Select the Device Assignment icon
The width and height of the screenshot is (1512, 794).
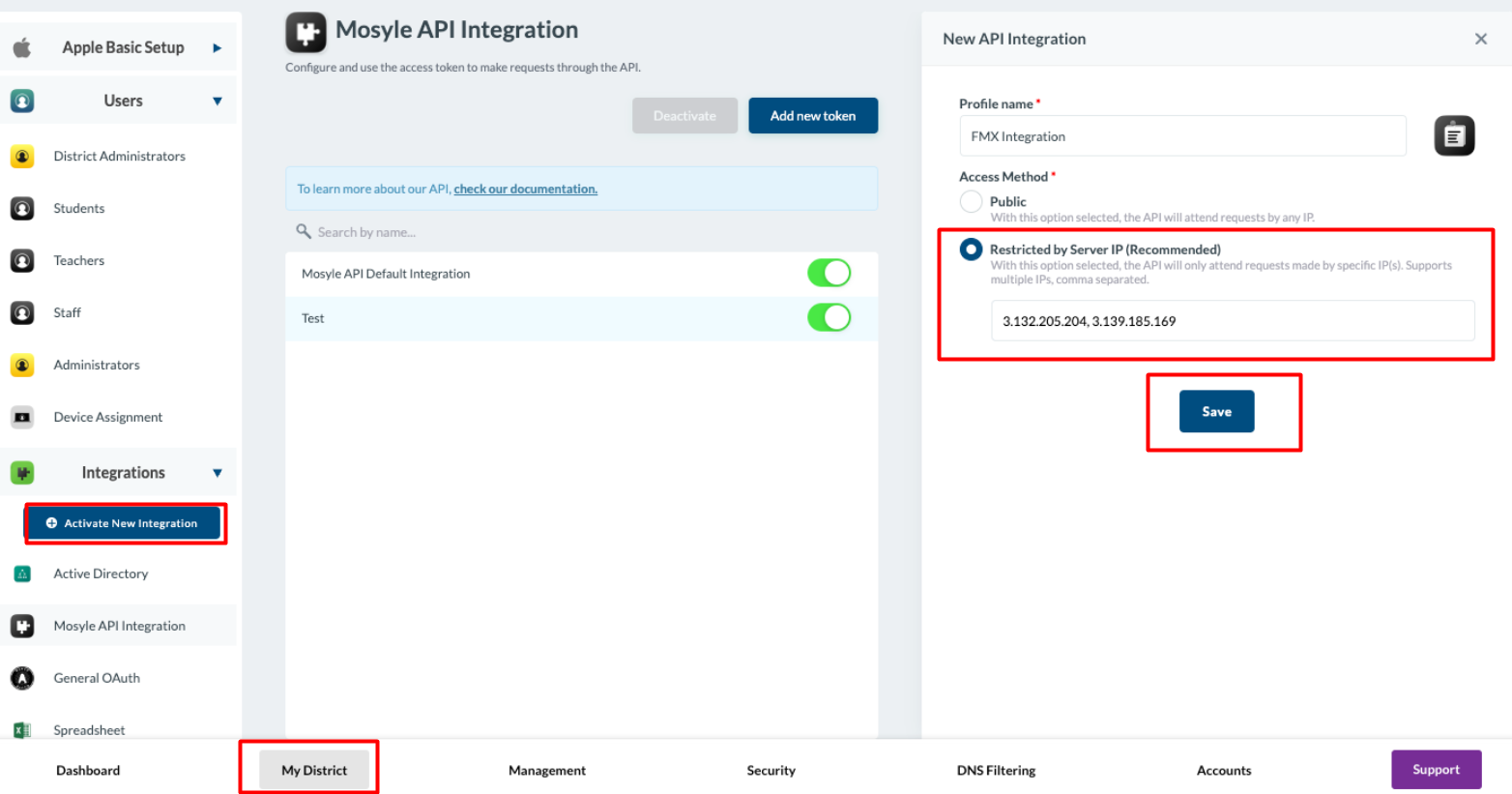[22, 417]
